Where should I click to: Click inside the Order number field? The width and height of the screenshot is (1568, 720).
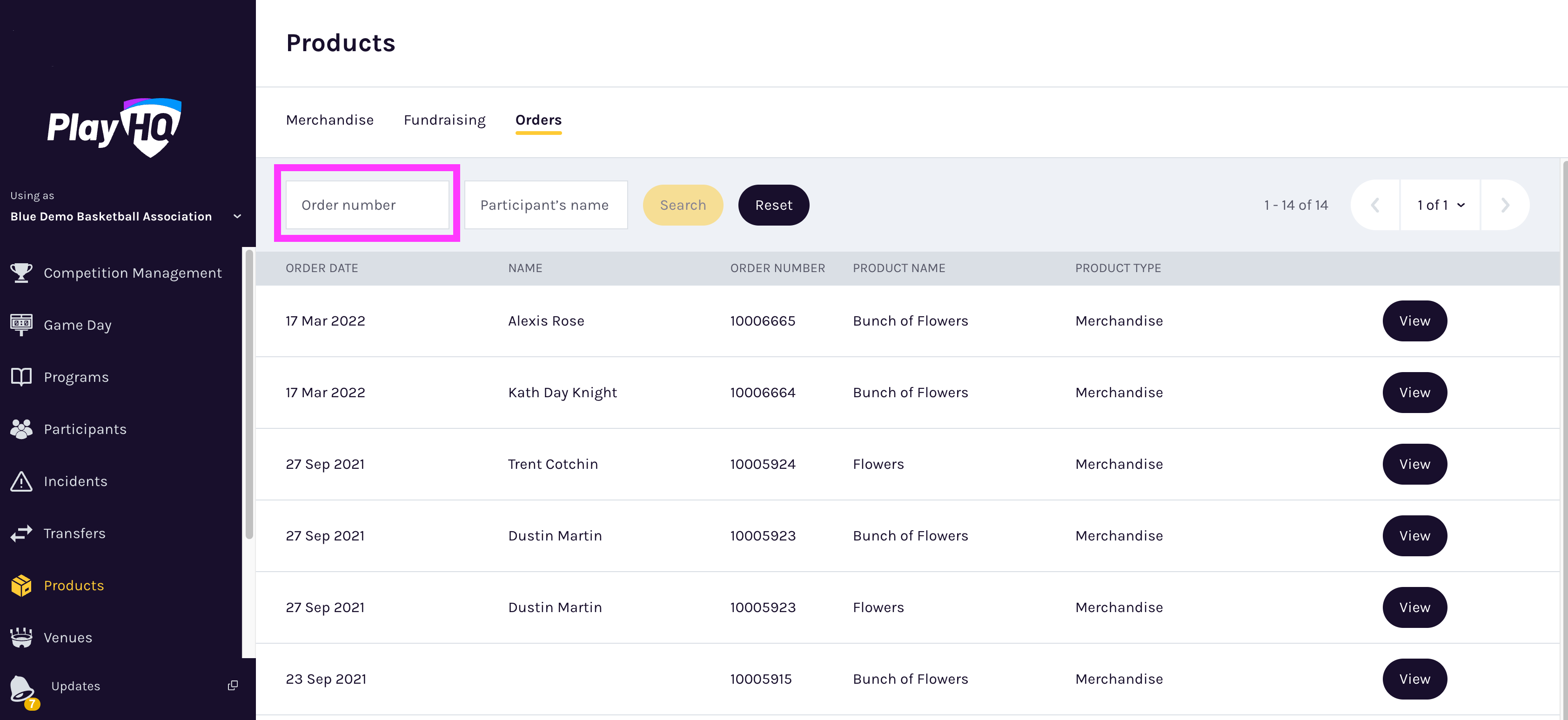367,205
